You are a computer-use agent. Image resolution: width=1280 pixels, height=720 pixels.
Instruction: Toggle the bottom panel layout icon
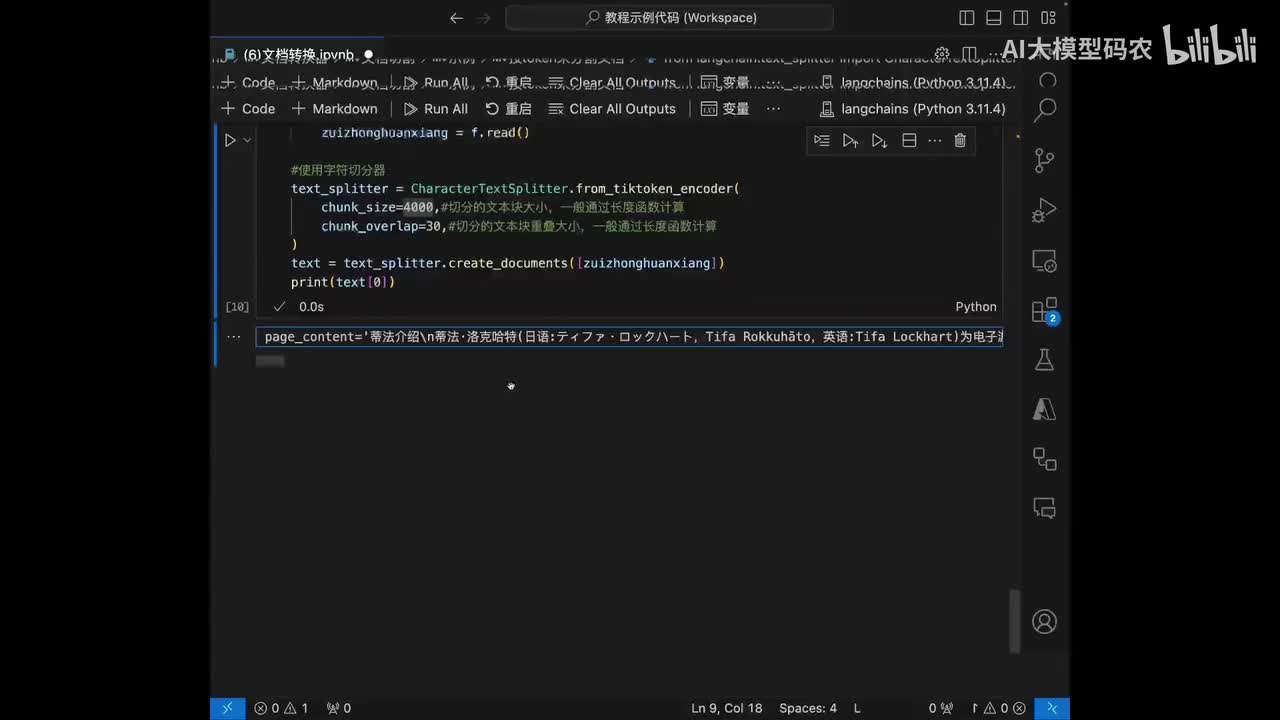(994, 18)
